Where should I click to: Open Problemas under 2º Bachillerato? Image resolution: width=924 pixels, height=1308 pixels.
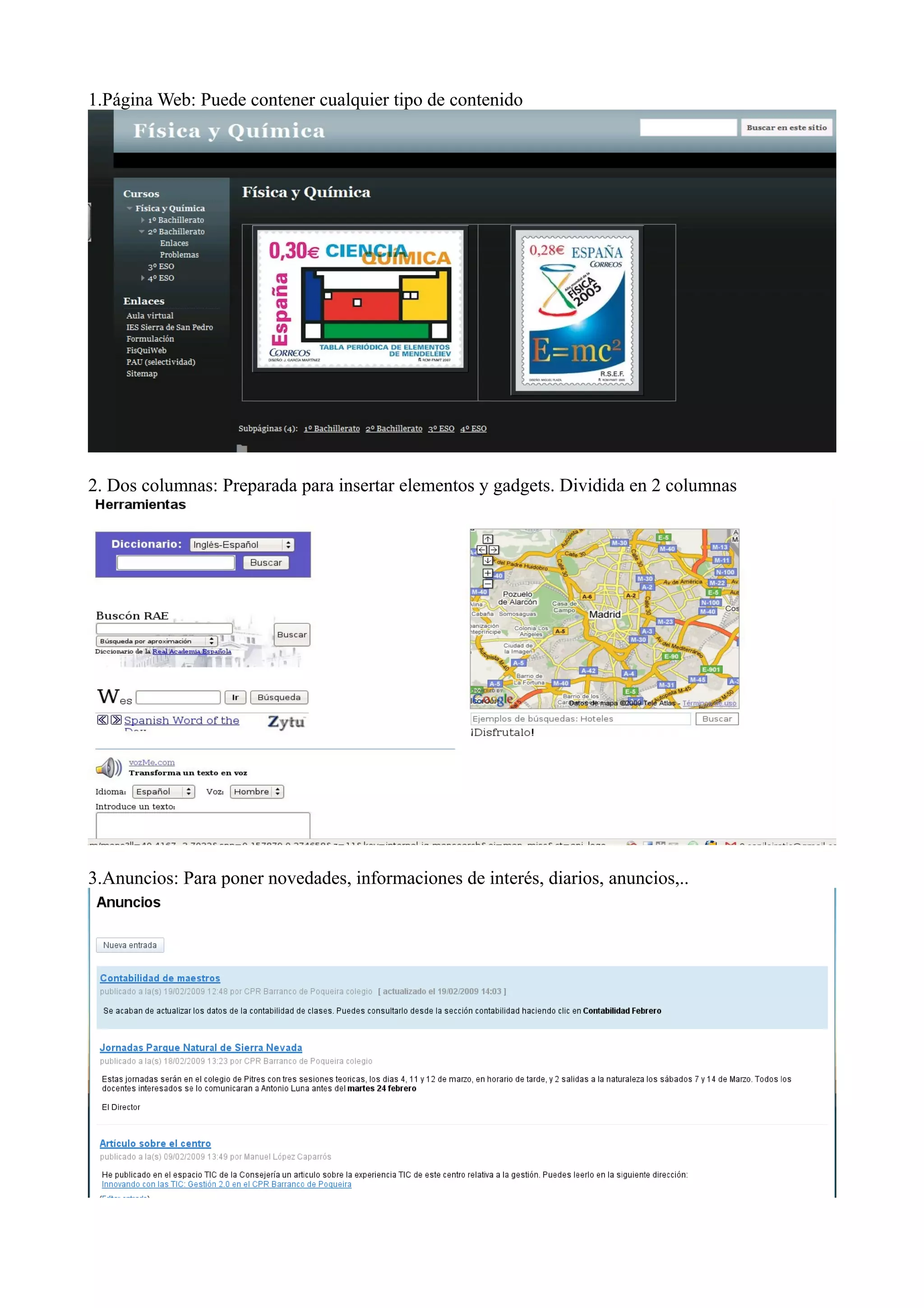[179, 255]
